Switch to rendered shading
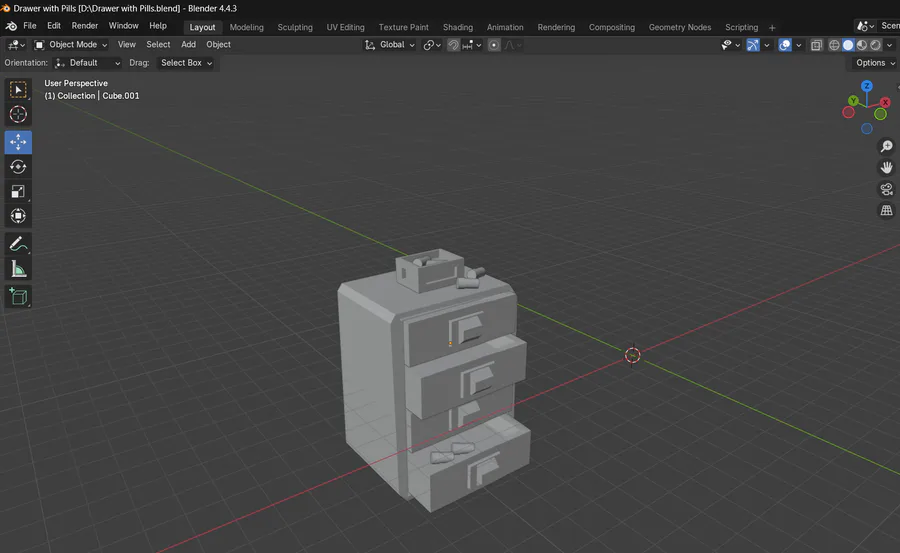900x553 pixels. (x=875, y=45)
